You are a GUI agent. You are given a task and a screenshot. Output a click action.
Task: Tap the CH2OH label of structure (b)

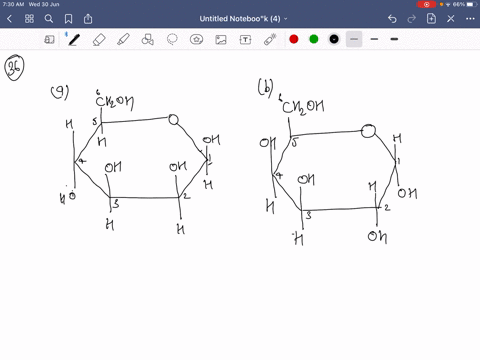pyautogui.click(x=303, y=107)
